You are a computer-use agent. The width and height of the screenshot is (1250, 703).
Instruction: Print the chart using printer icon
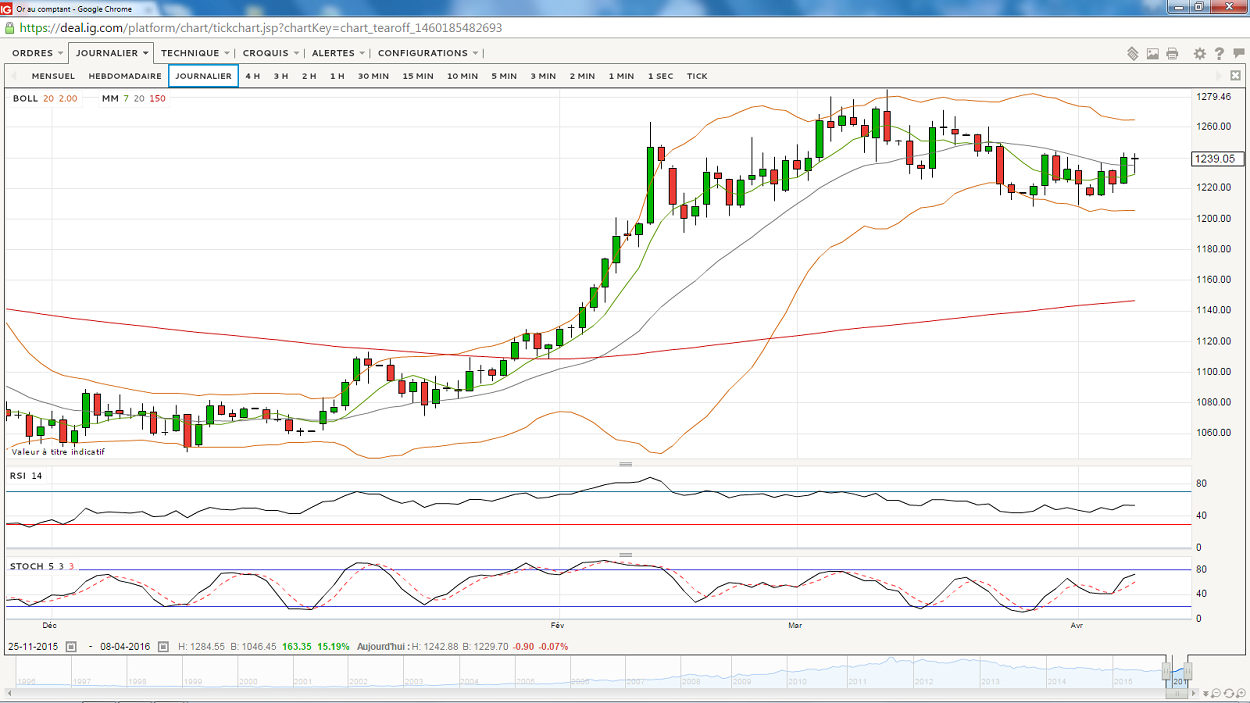(1172, 54)
